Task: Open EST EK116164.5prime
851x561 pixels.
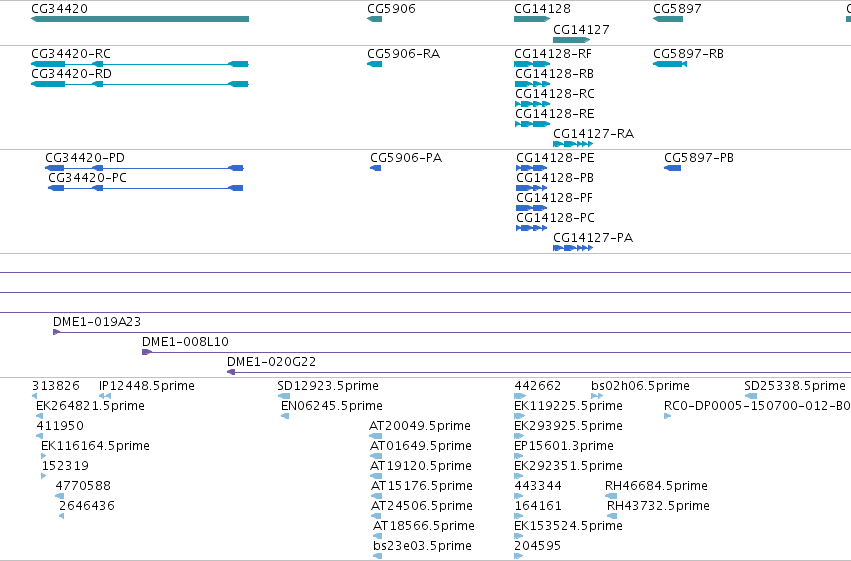Action: 44,456
